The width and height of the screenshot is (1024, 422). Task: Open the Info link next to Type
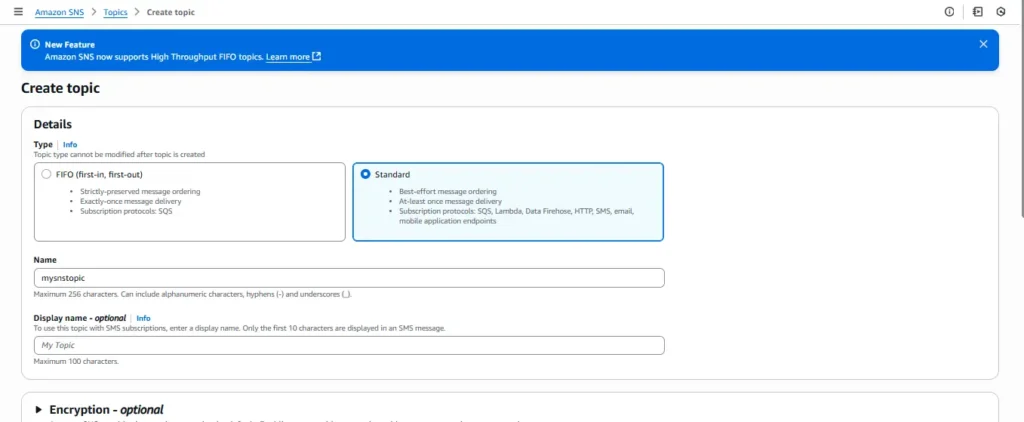coord(70,144)
